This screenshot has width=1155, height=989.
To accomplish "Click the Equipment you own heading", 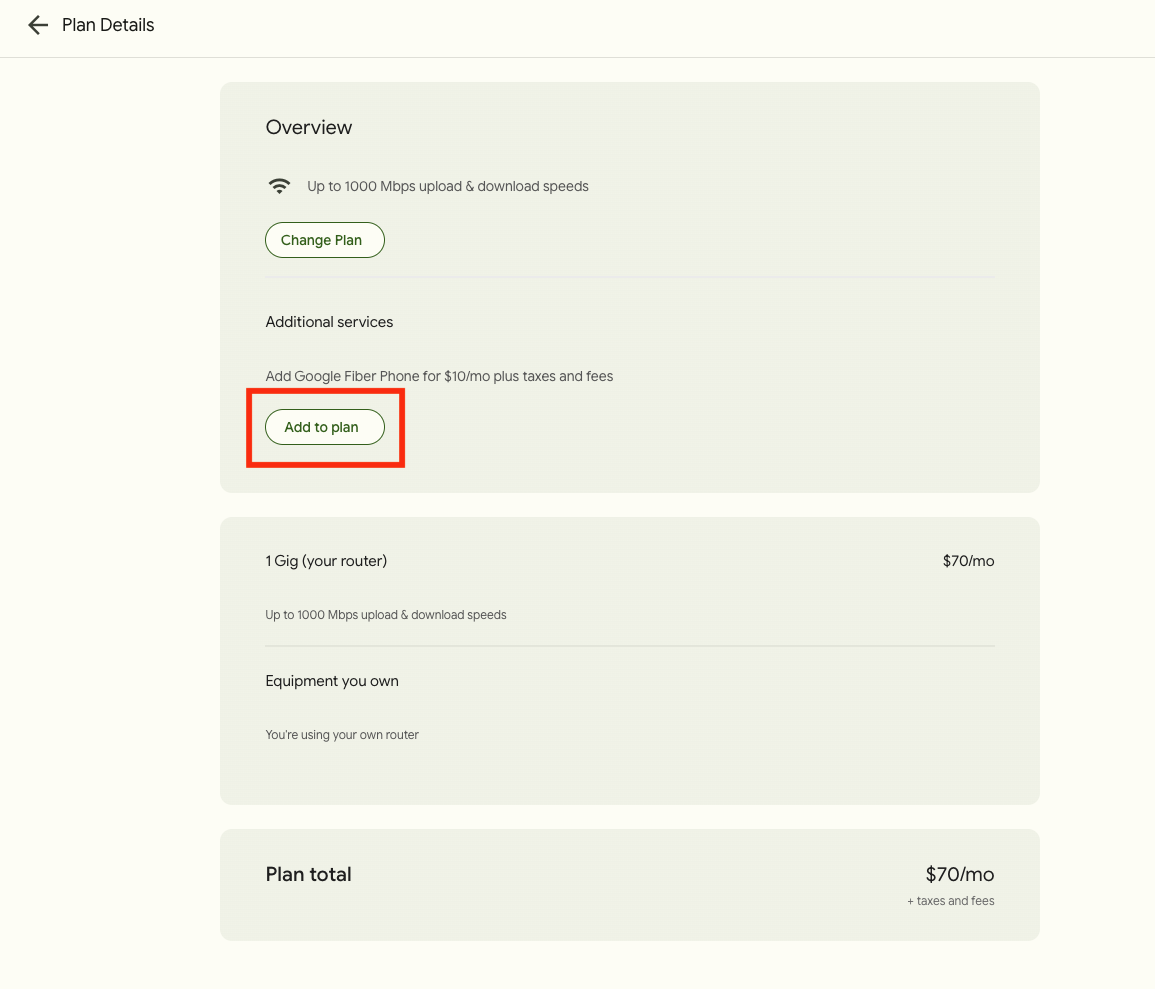I will tap(332, 681).
